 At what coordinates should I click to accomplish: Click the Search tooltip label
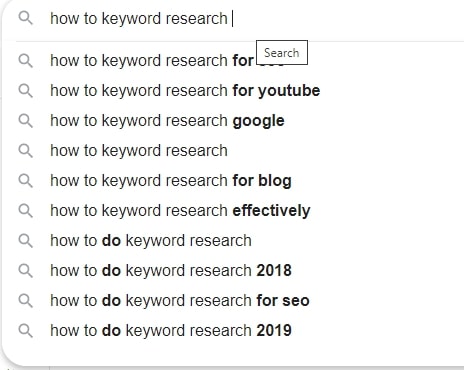(x=282, y=53)
